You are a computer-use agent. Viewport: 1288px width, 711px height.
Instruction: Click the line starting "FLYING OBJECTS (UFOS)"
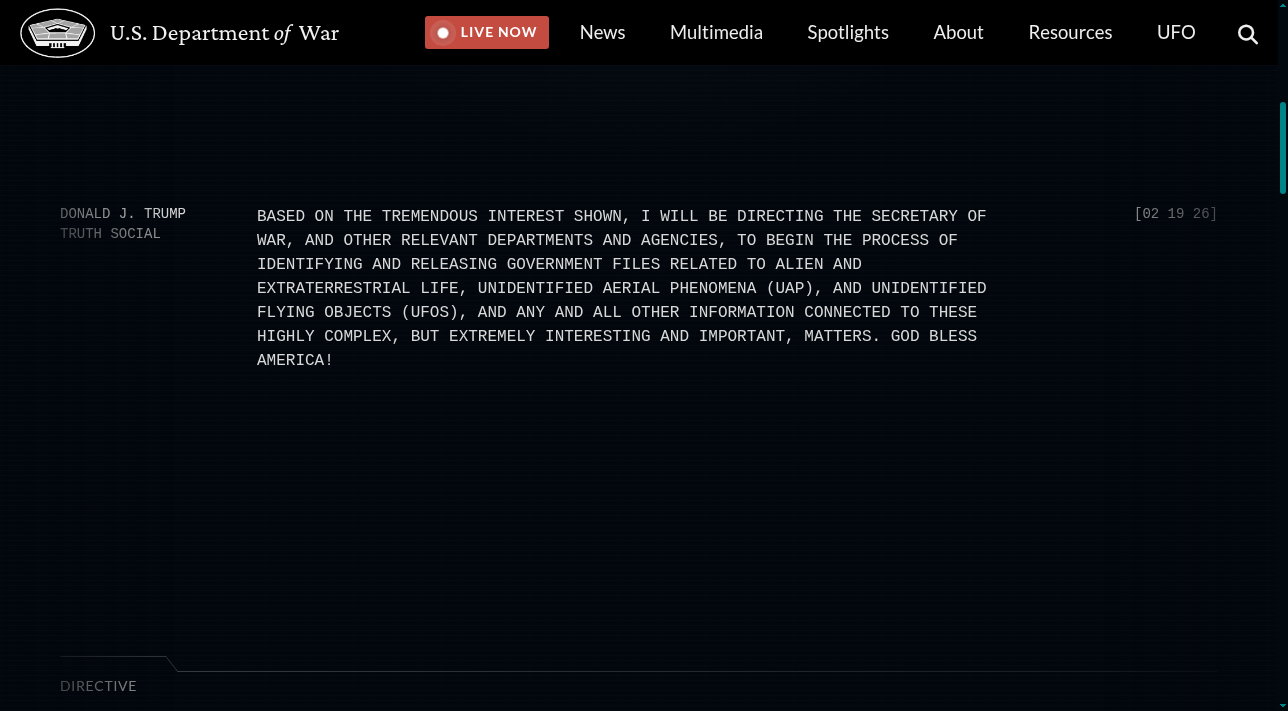[x=617, y=312]
